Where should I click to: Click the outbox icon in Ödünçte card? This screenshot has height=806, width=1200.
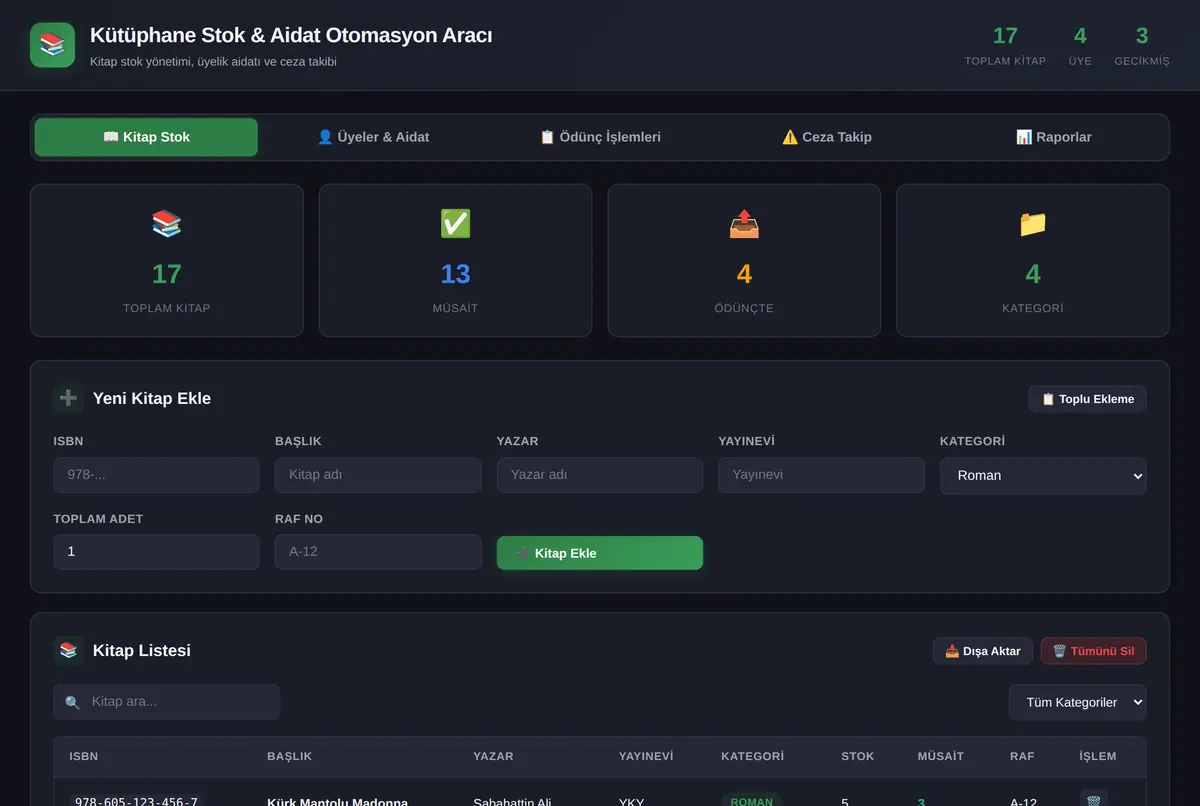[744, 223]
